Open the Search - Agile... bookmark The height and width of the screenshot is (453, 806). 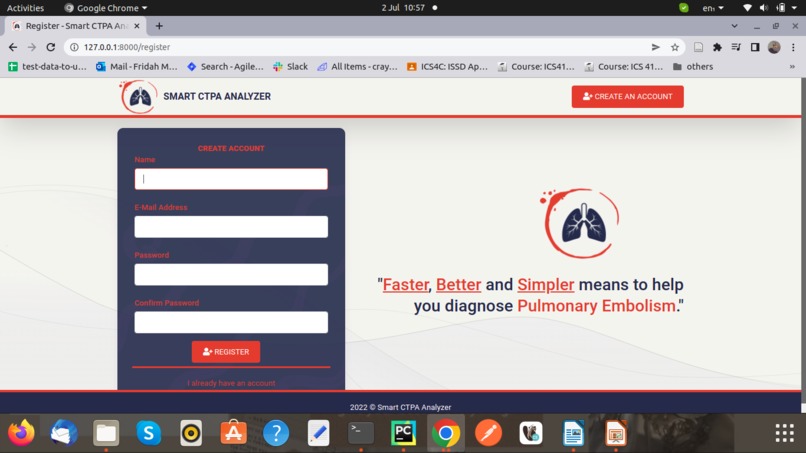225,66
